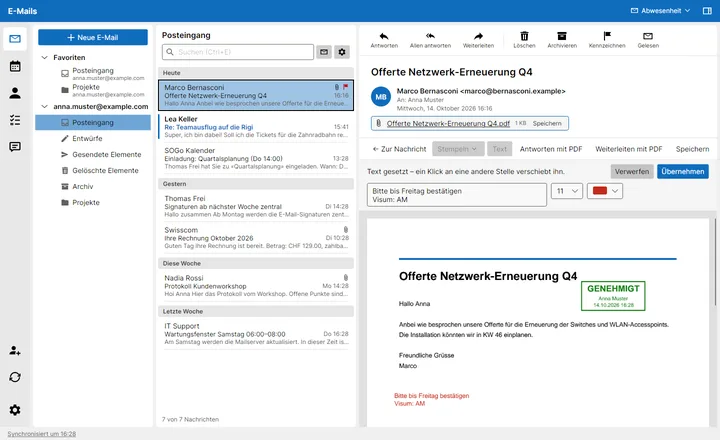
Task: Open the Projekte account folder
Action: (93, 203)
